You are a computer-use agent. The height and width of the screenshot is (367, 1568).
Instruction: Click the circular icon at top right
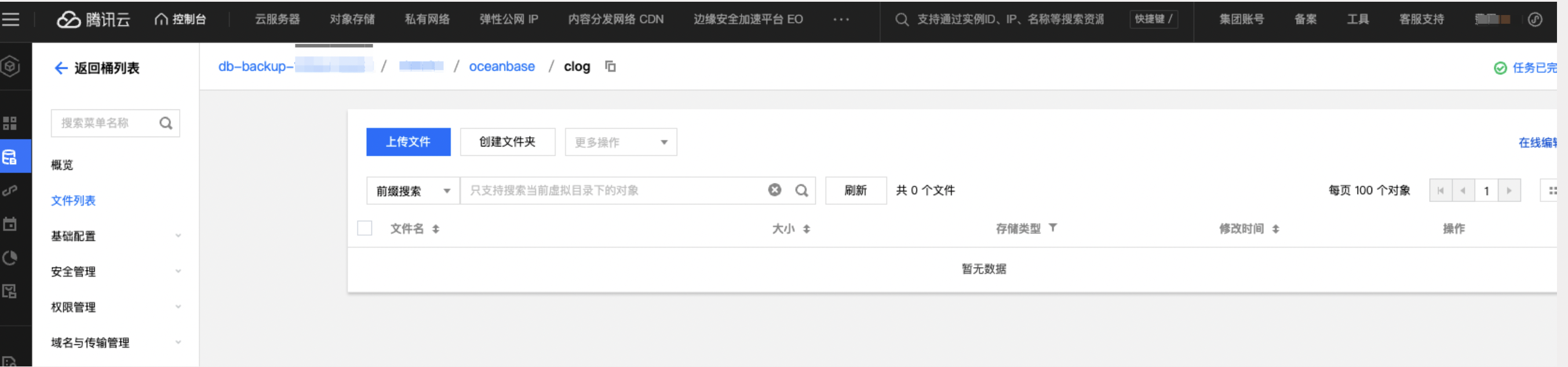tap(1535, 20)
